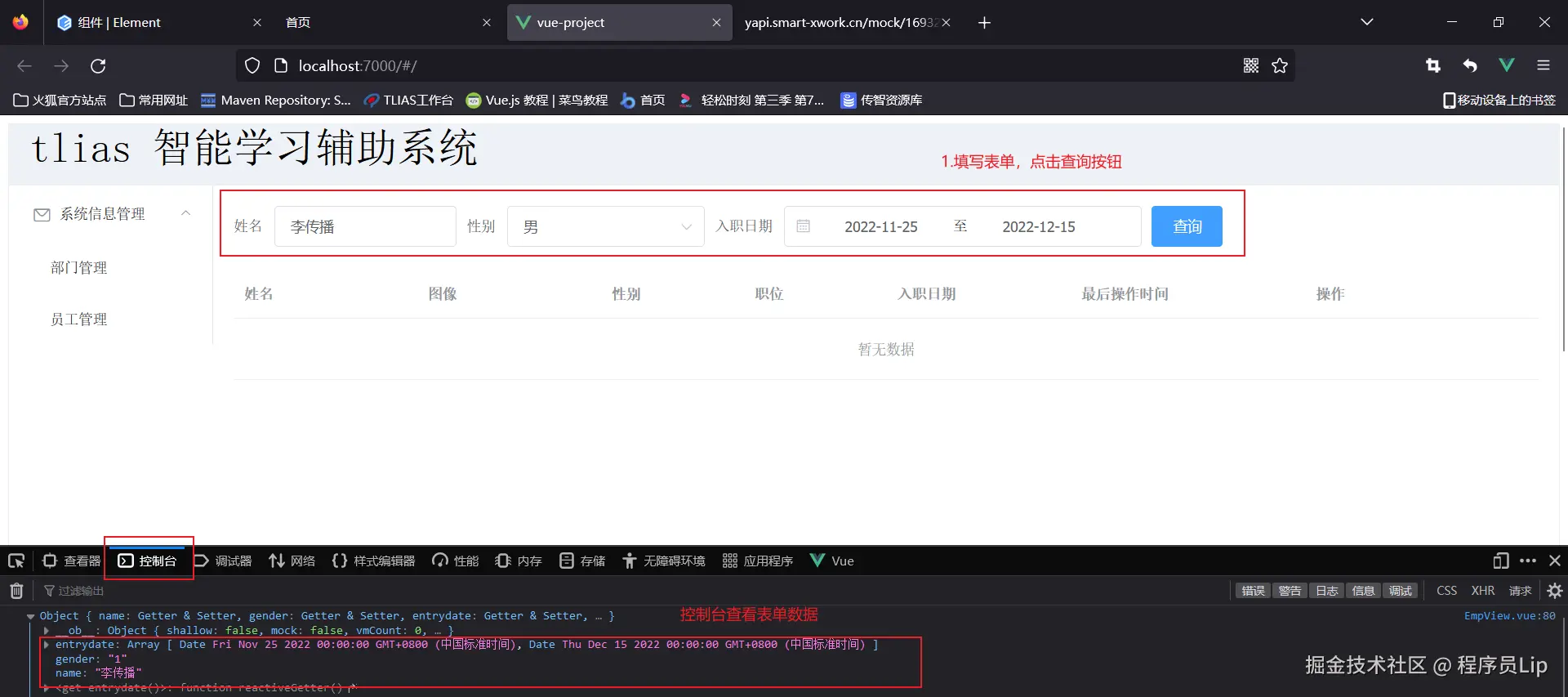
Task: Close the developer tools panel
Action: 1555,561
